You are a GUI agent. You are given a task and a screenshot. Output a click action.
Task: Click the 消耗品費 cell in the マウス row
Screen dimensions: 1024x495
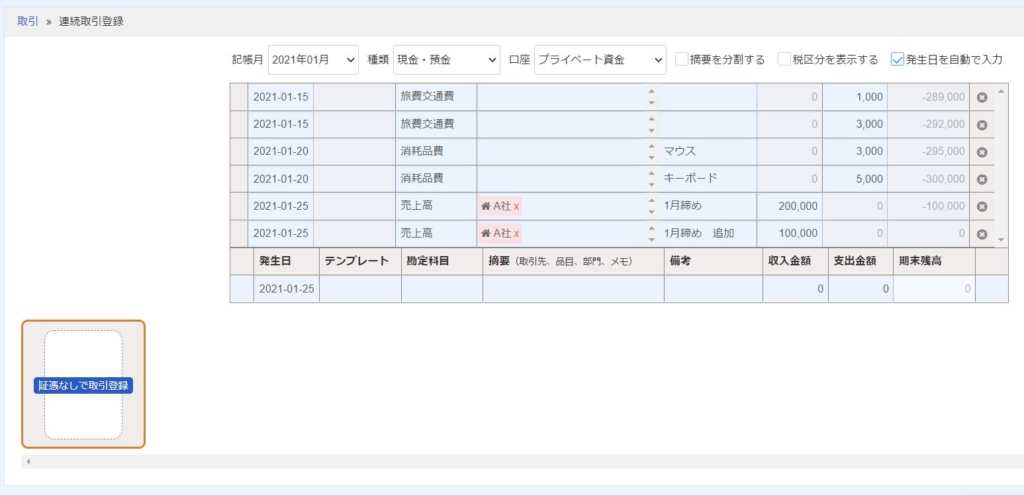coord(436,152)
